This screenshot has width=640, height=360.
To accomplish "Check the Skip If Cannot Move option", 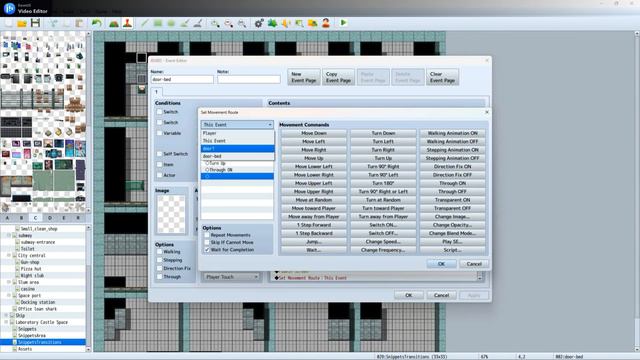I will point(207,242).
